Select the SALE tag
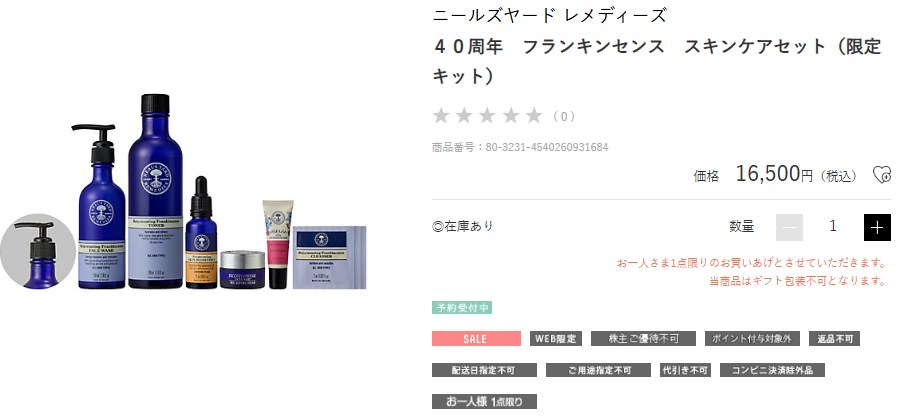 coord(476,339)
